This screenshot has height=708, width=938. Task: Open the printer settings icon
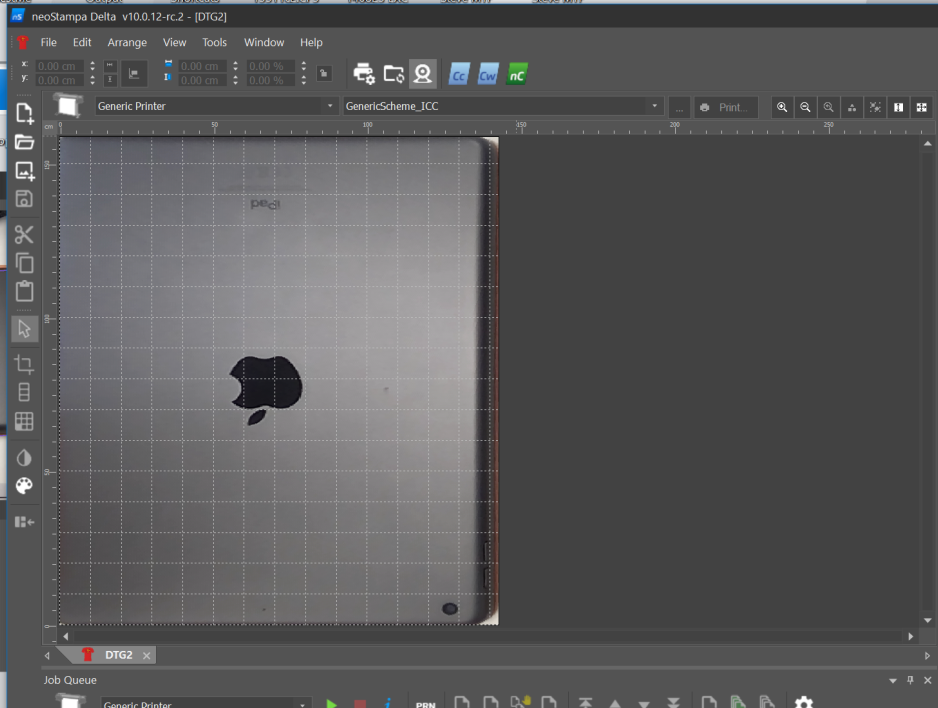(364, 73)
